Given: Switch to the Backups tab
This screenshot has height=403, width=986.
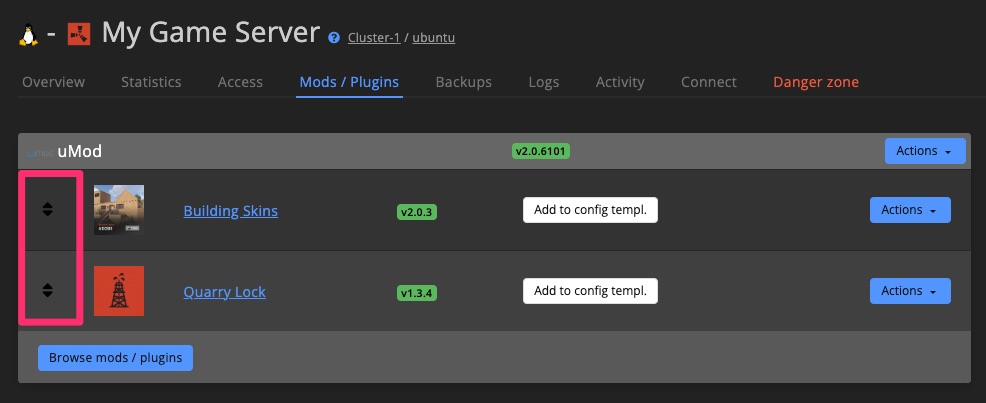Looking at the screenshot, I should pos(463,82).
